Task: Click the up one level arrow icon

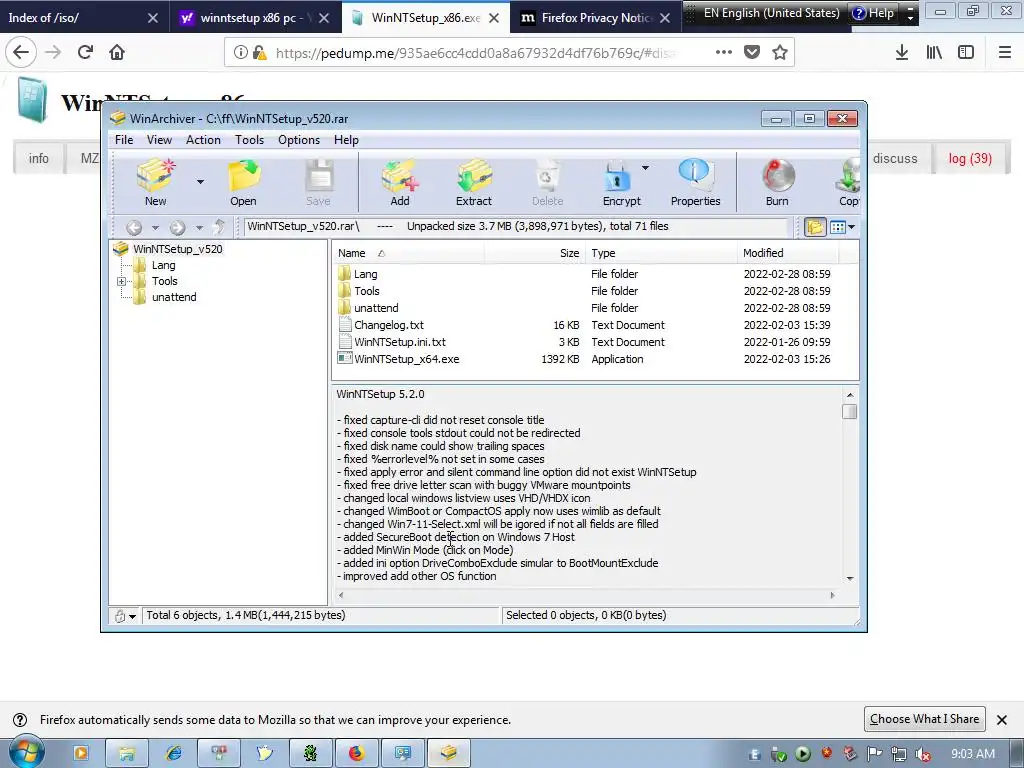Action: [219, 227]
